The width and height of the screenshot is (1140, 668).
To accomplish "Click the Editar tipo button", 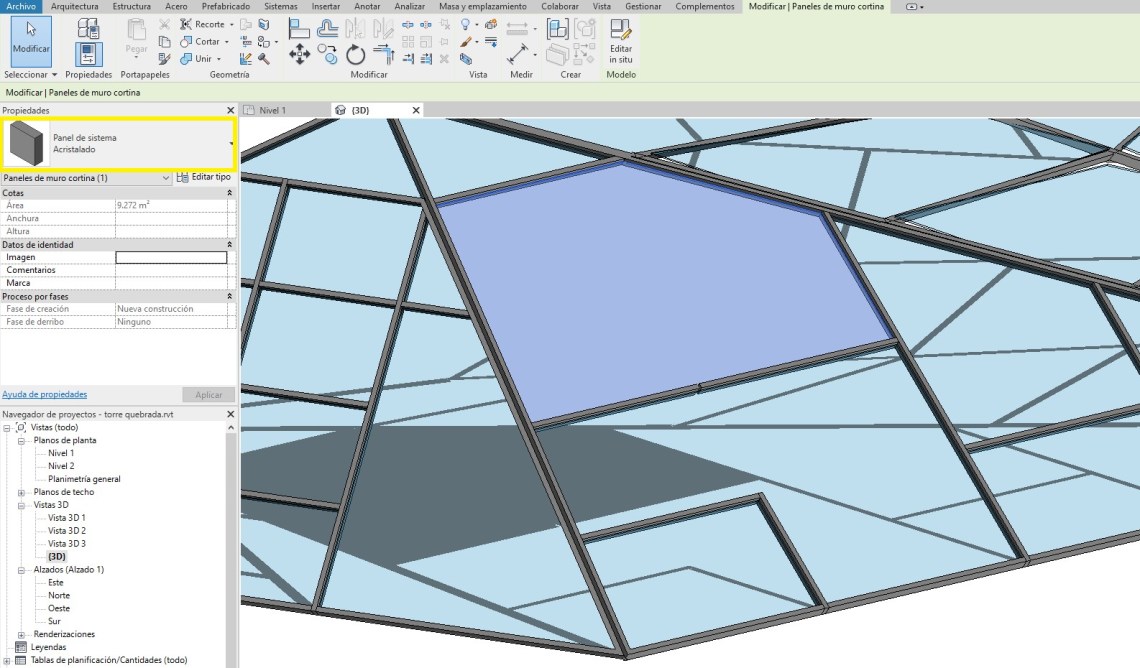I will [x=204, y=177].
